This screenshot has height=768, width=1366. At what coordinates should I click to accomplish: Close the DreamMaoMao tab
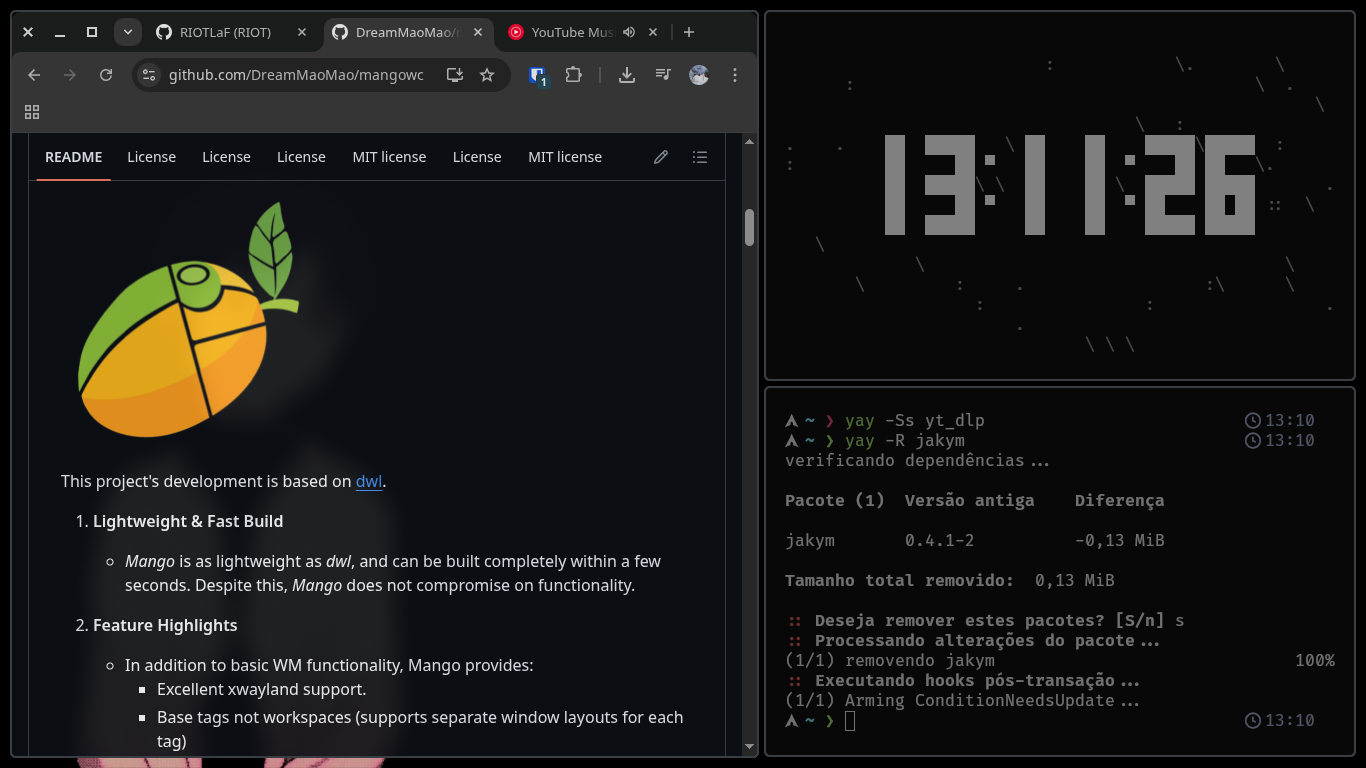point(478,32)
